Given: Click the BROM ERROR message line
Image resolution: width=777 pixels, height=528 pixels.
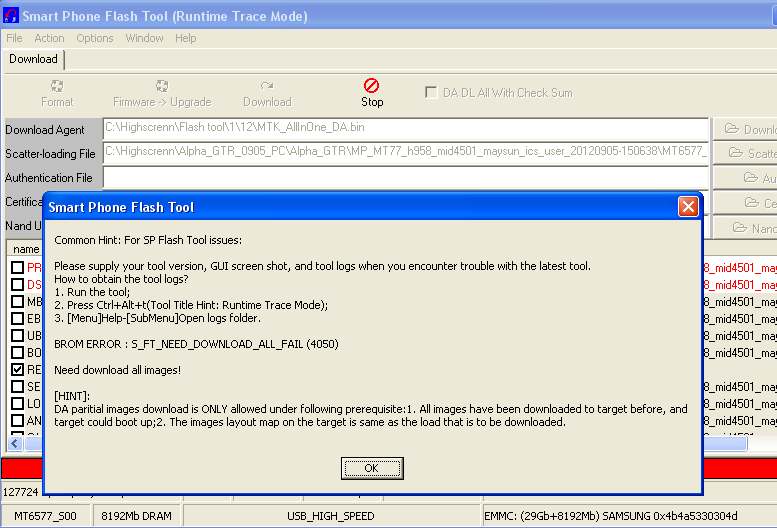Looking at the screenshot, I should pos(196,344).
